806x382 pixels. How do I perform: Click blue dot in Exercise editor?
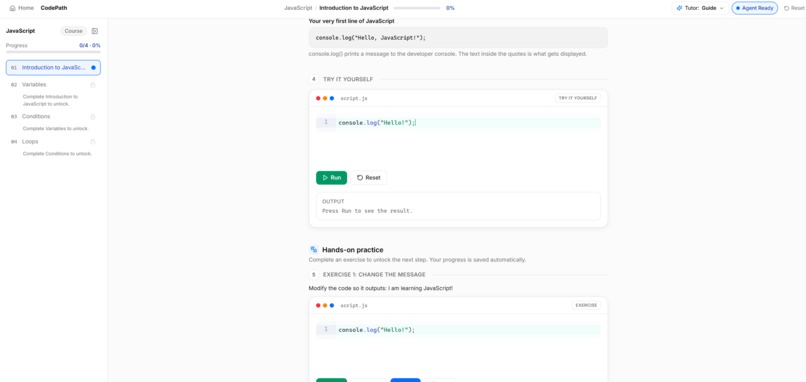coord(332,305)
